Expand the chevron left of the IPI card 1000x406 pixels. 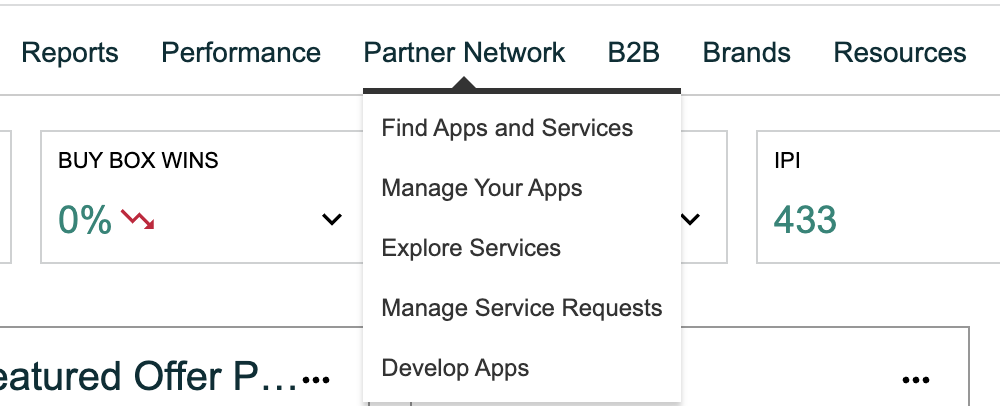(x=690, y=219)
